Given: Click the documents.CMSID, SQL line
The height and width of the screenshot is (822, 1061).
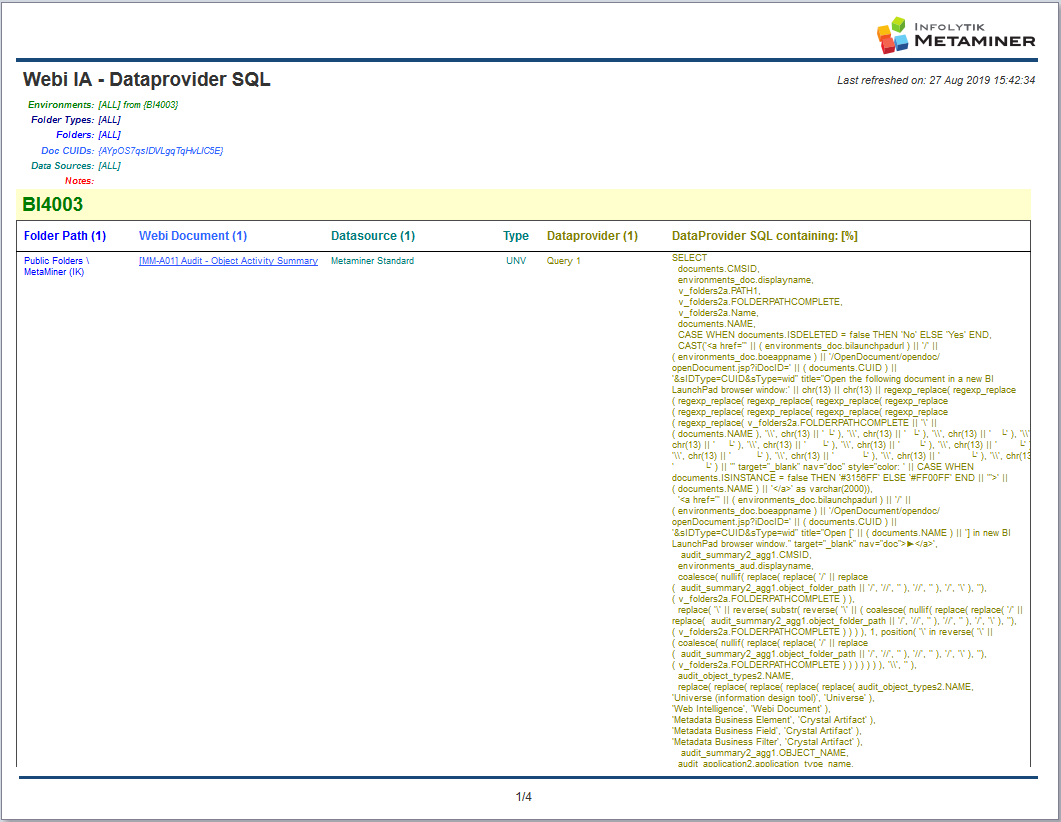Looking at the screenshot, I should tap(719, 269).
